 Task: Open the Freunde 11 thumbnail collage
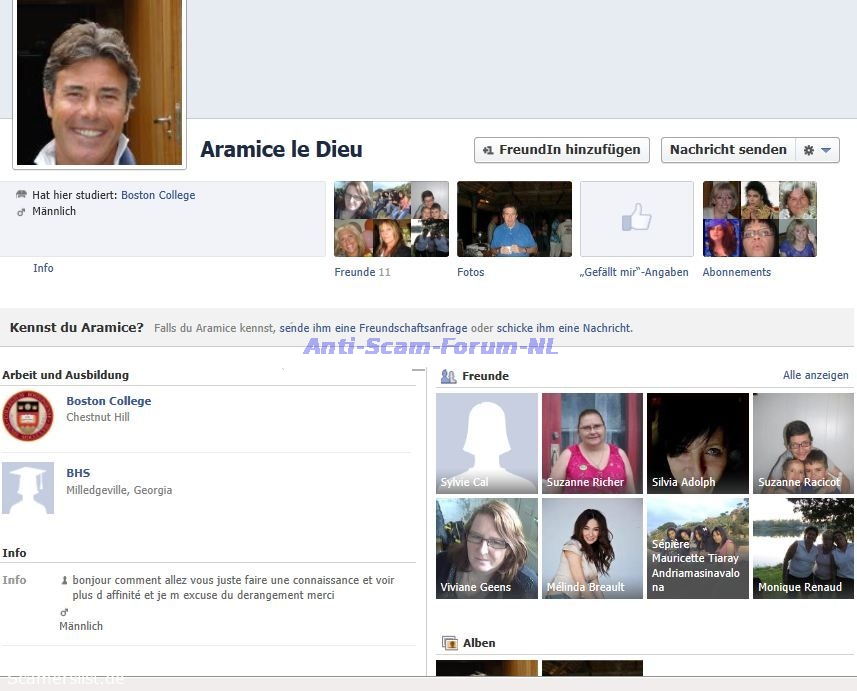tap(390, 218)
